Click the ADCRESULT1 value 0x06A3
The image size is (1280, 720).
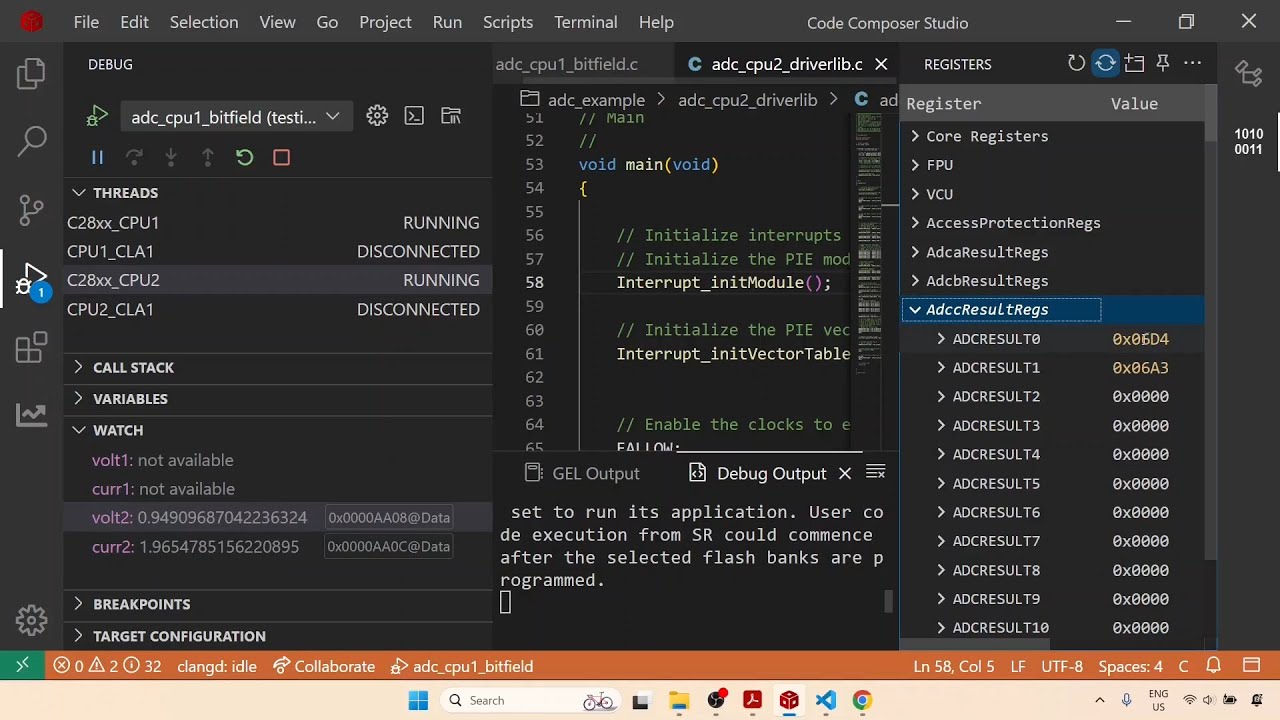pyautogui.click(x=1140, y=368)
